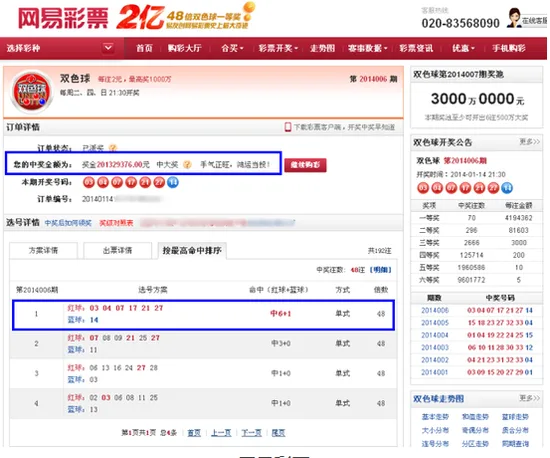Screen dimensions: 550x458
Task: Click 更多 in the 双色球走势图 panel
Action: [x=529, y=398]
